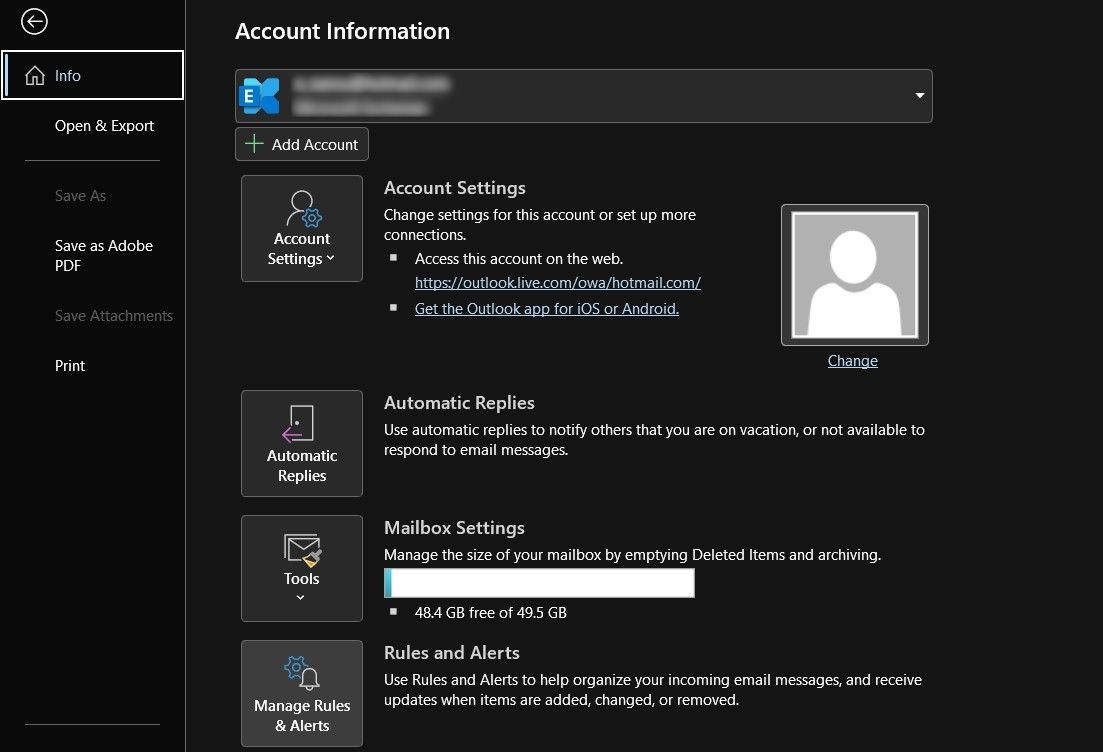1103x752 pixels.
Task: Choose Save as Adobe PDF
Action: click(x=104, y=255)
